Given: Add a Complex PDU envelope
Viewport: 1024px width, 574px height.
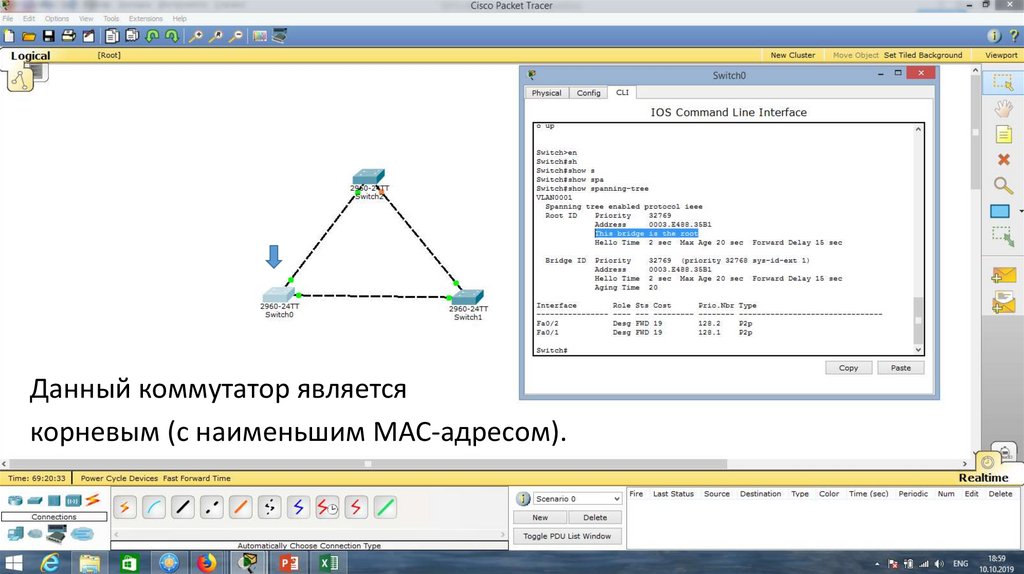Looking at the screenshot, I should coord(1003,302).
